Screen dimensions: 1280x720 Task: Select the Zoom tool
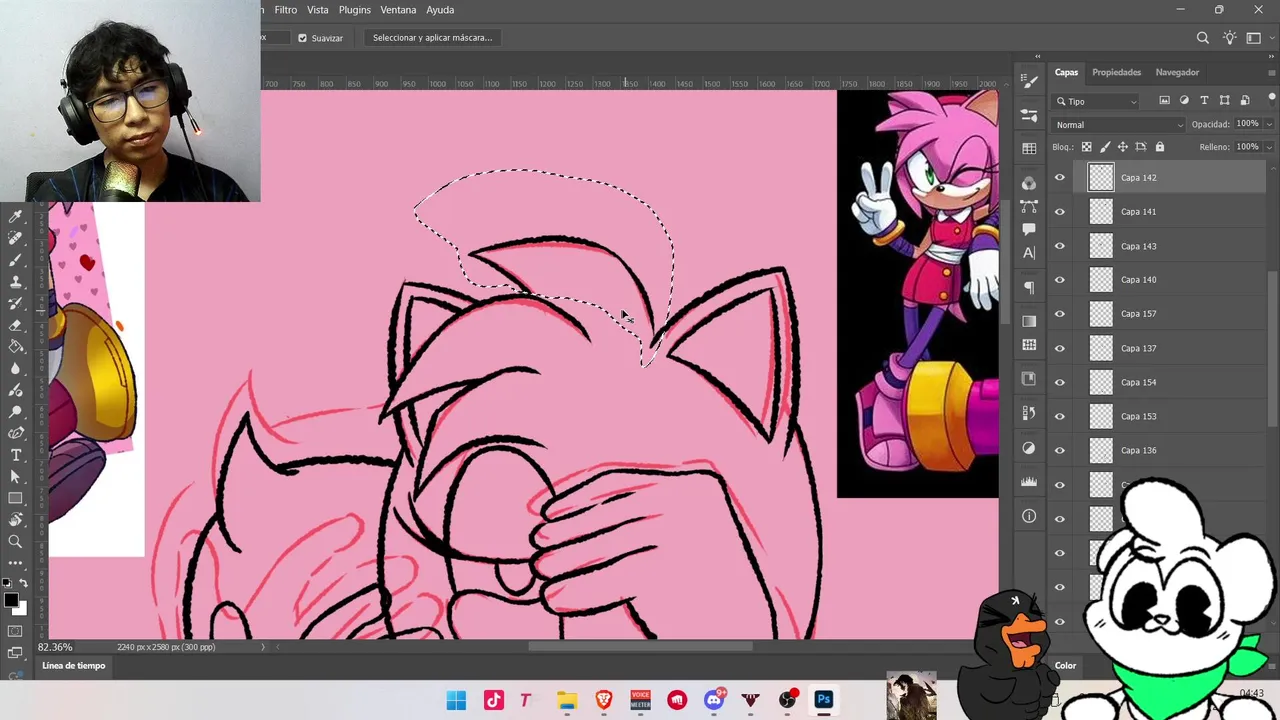[x=15, y=542]
